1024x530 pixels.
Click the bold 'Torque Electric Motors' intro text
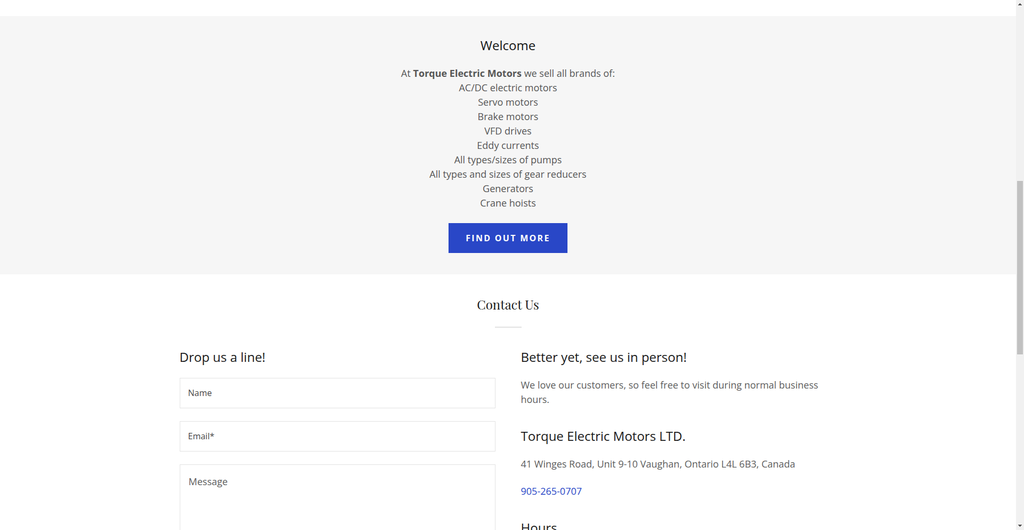tap(467, 73)
